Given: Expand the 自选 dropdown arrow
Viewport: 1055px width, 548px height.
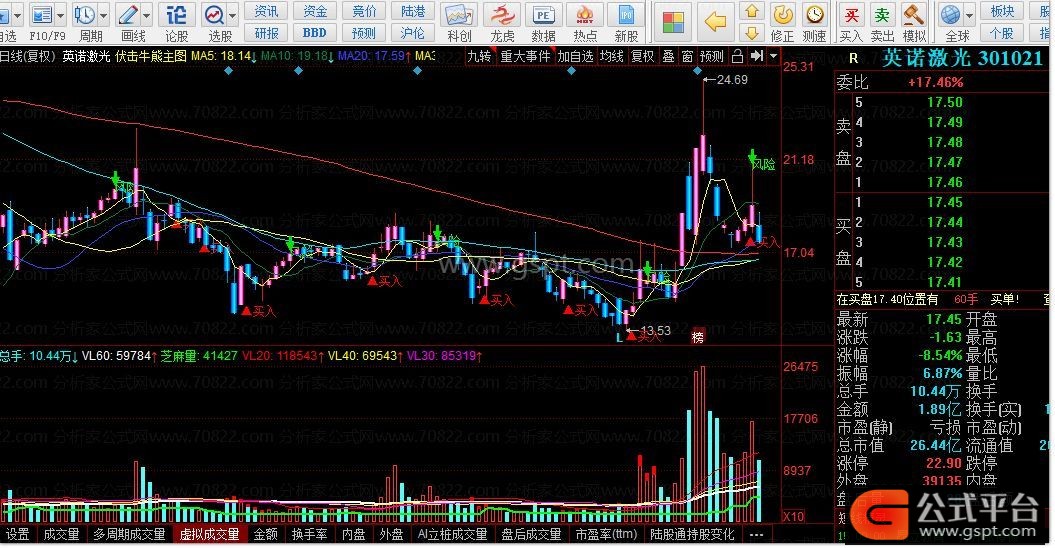Looking at the screenshot, I should point(17,15).
